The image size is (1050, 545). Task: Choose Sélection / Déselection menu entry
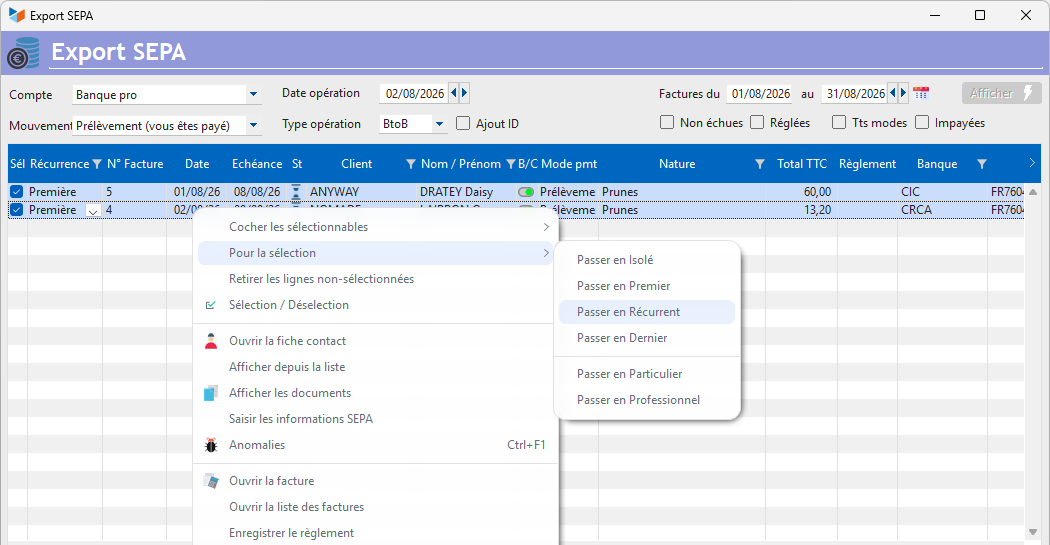pyautogui.click(x=375, y=305)
